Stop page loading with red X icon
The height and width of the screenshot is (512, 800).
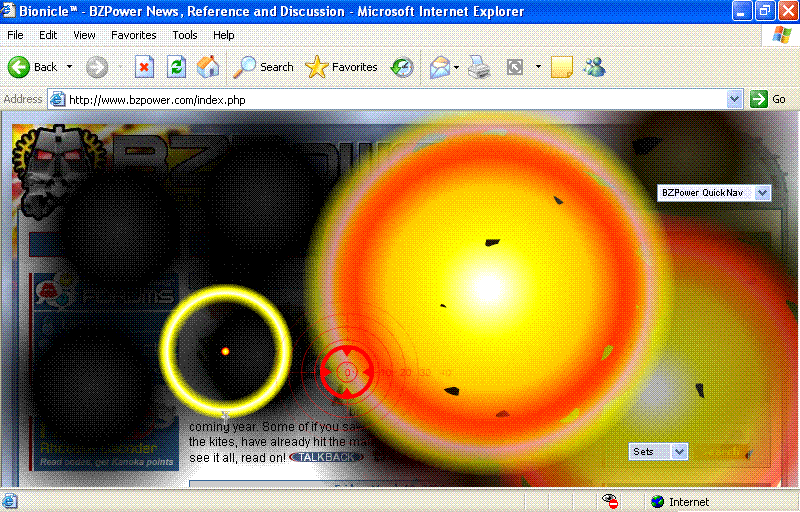click(144, 67)
